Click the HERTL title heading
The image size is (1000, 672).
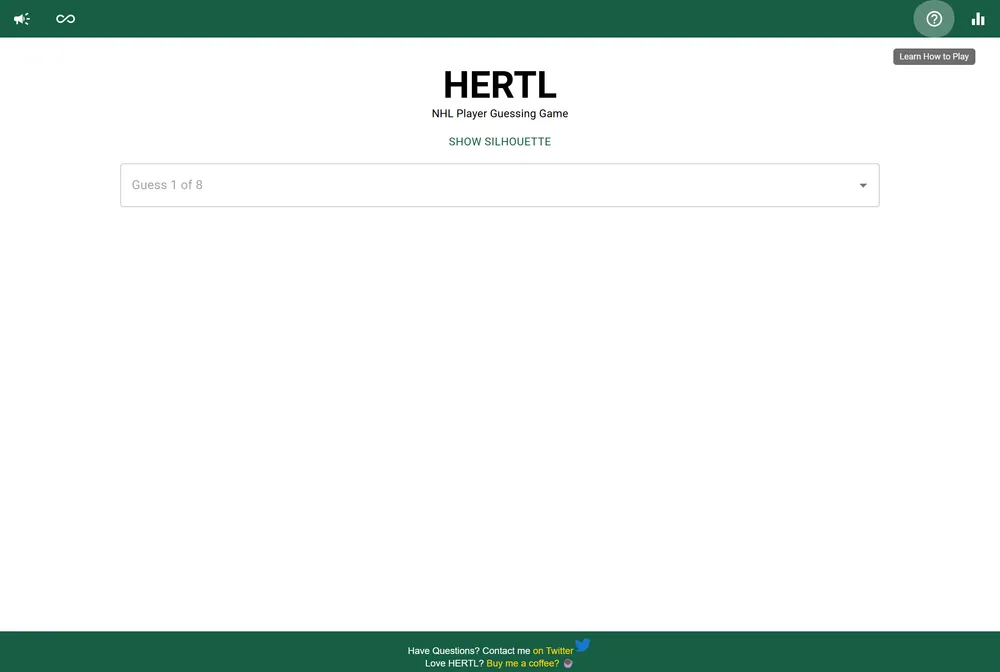point(499,85)
